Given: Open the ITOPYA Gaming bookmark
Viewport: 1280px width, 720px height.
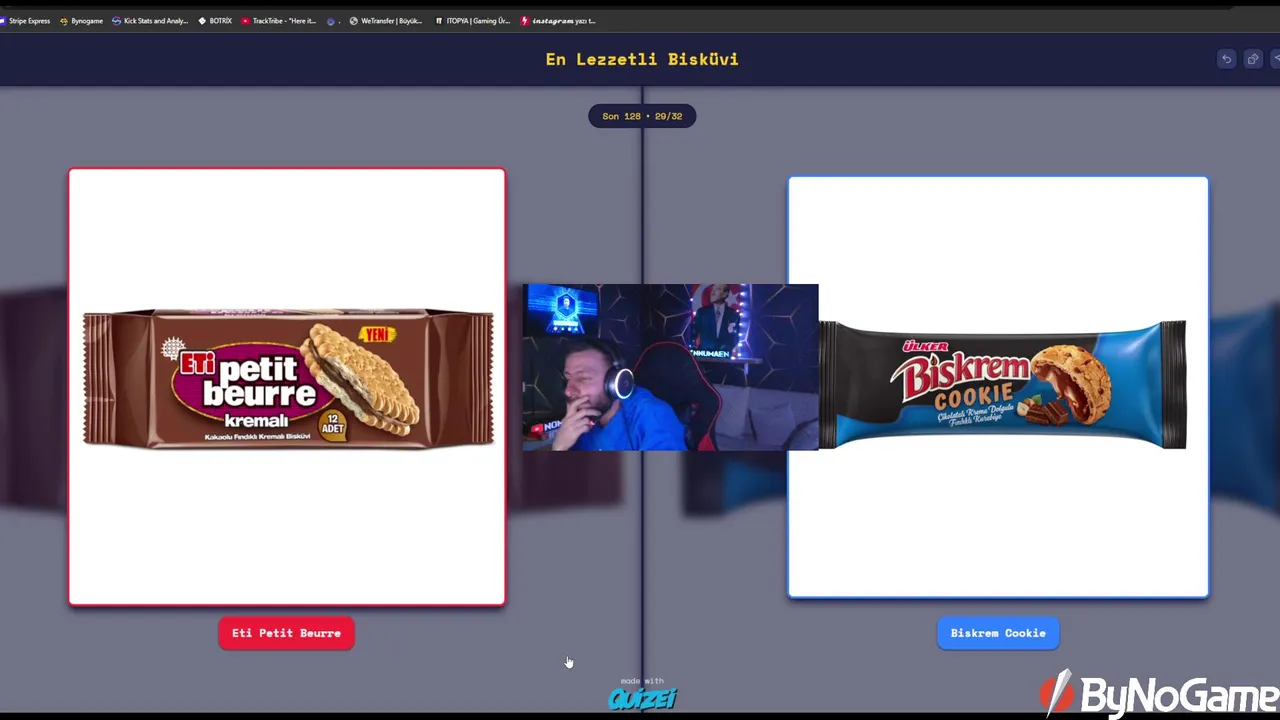Looking at the screenshot, I should [x=473, y=21].
